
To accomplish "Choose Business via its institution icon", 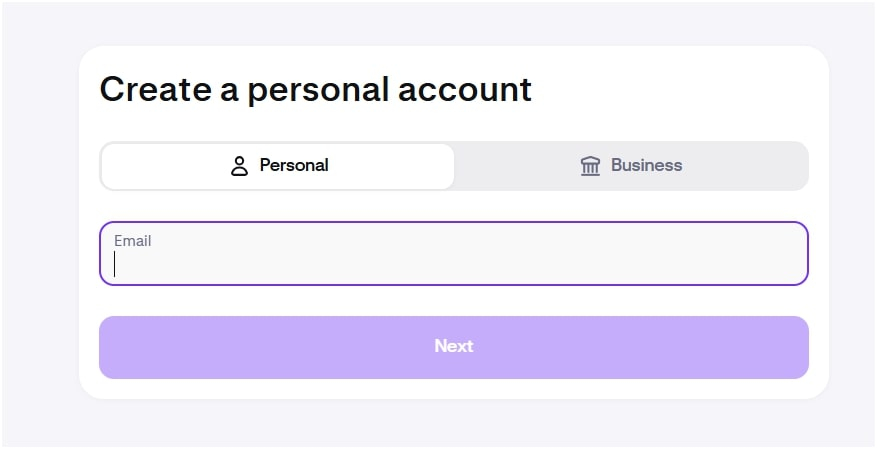I will [590, 166].
